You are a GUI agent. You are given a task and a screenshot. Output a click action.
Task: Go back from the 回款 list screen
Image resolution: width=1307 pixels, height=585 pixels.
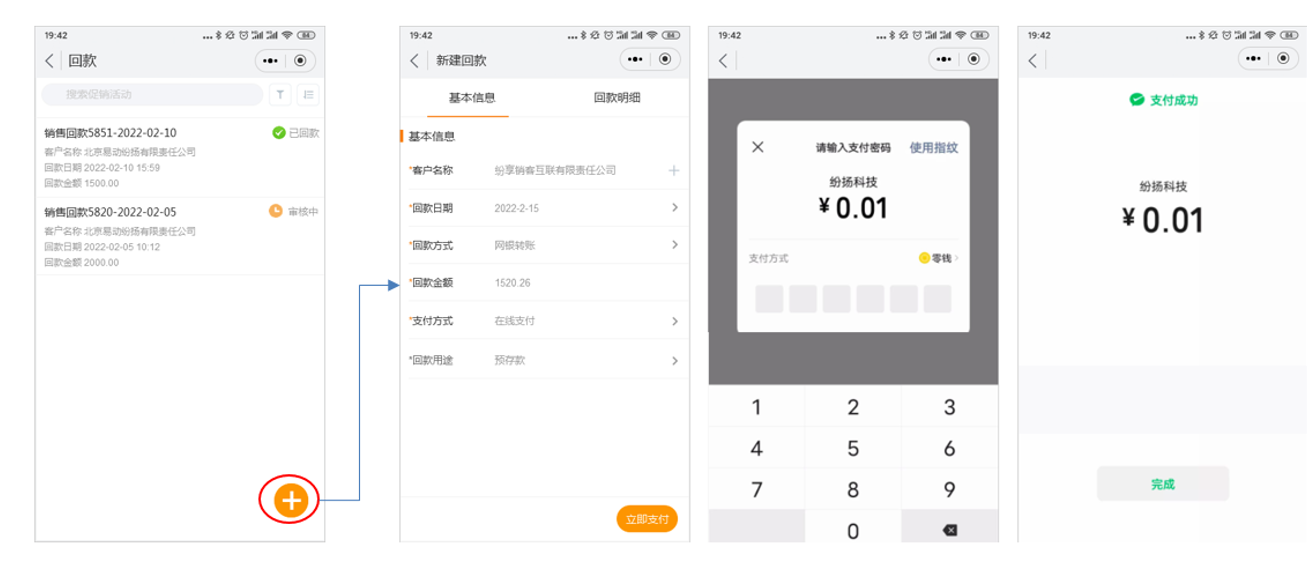[49, 61]
